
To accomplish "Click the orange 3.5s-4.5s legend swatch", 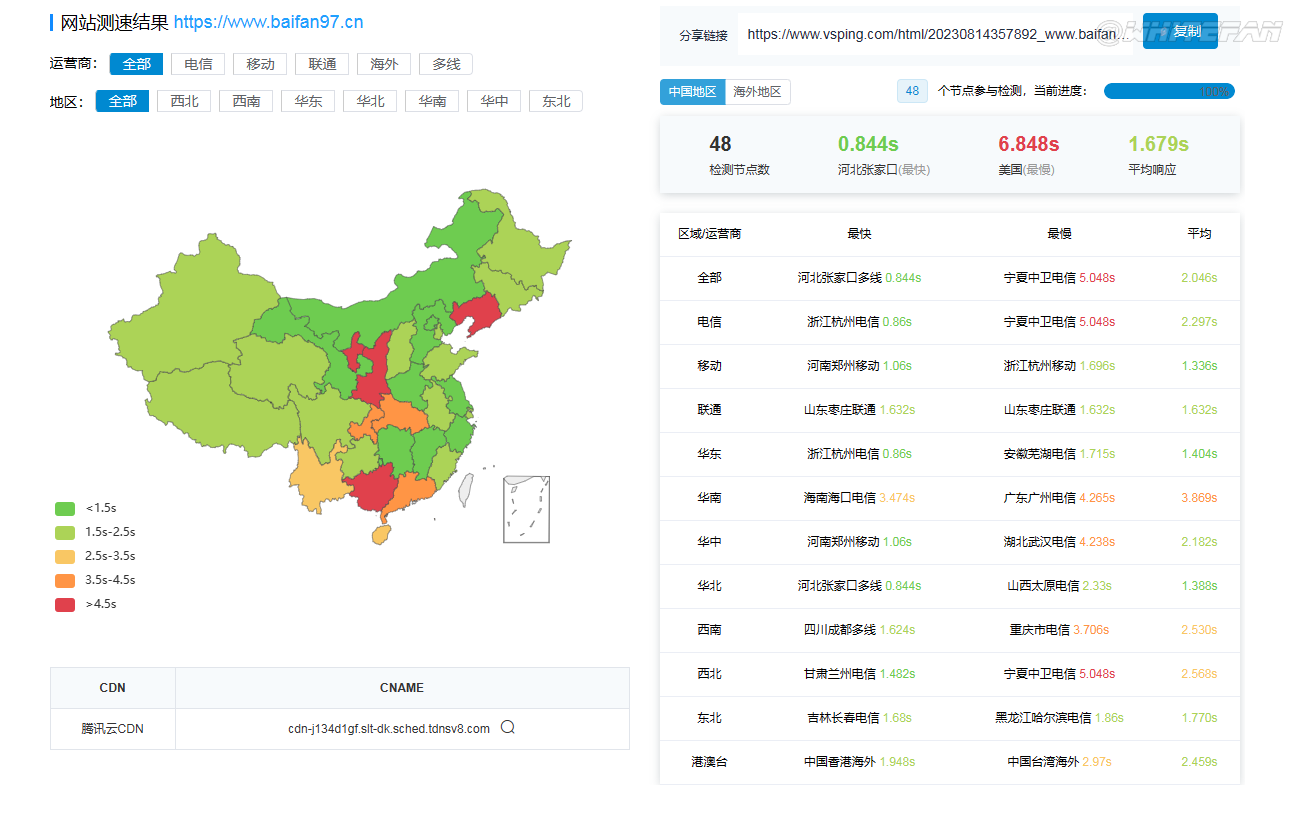I will point(65,580).
